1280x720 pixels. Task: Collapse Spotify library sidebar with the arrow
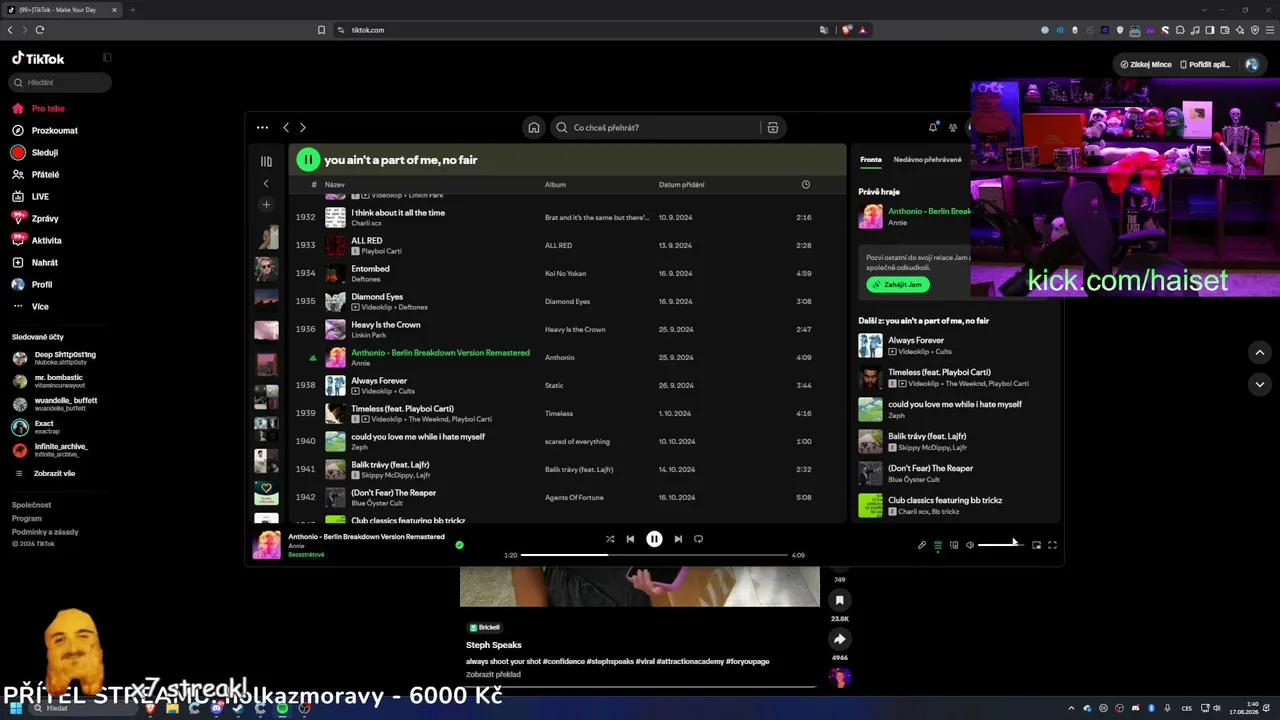pos(266,183)
